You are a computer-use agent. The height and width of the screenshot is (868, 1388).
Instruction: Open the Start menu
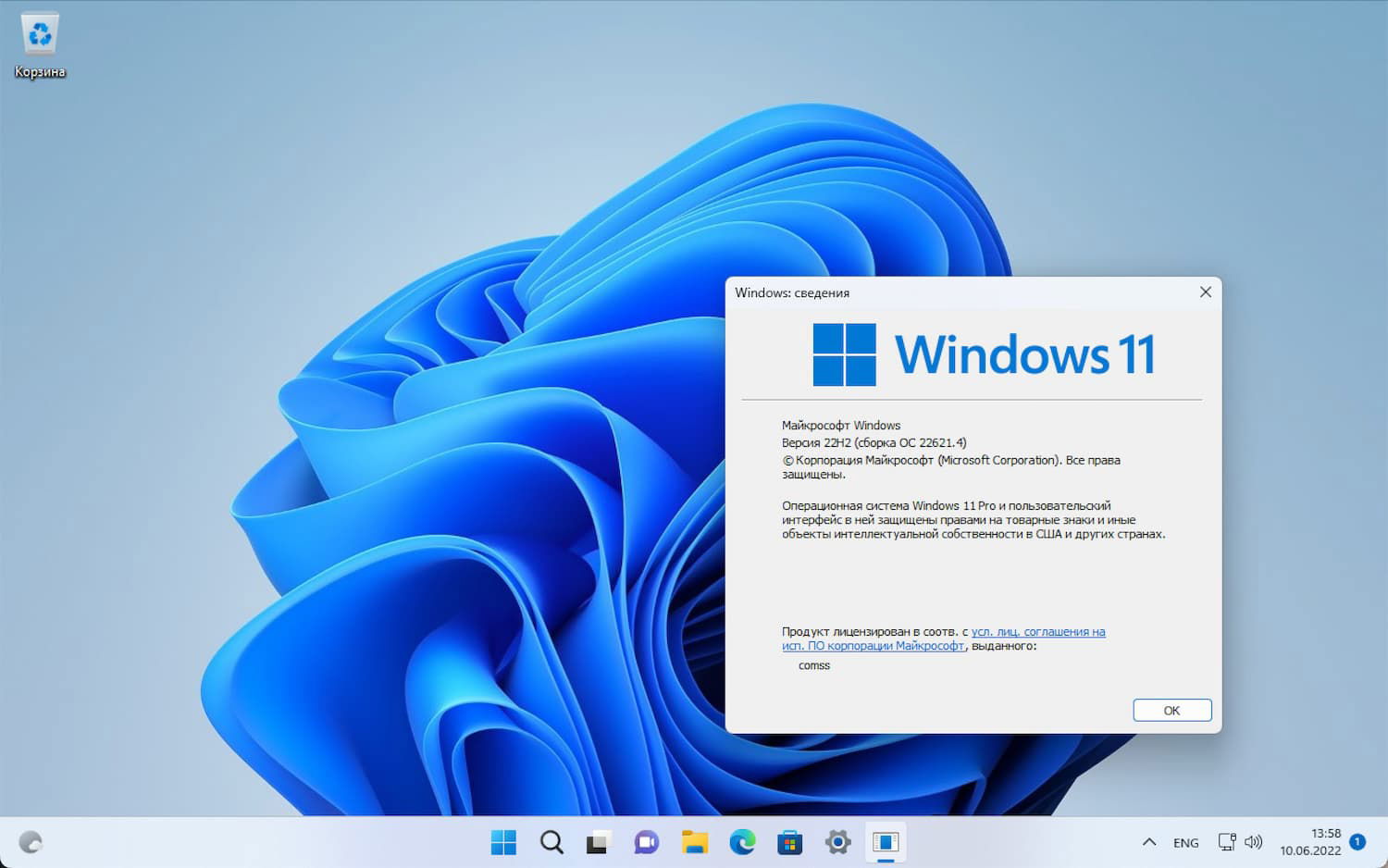tap(502, 842)
